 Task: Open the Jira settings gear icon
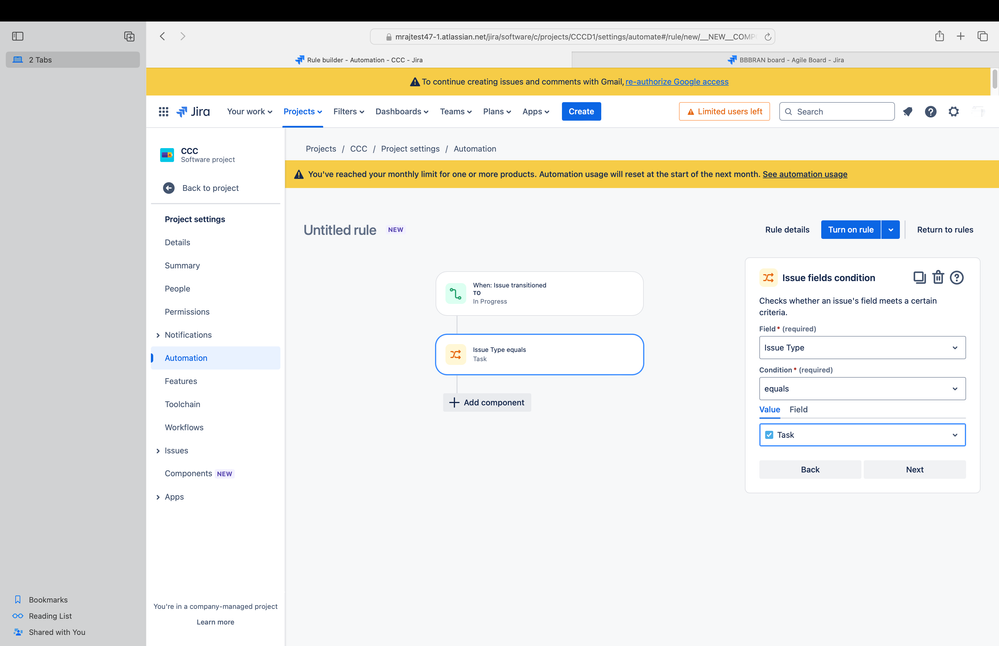click(954, 111)
